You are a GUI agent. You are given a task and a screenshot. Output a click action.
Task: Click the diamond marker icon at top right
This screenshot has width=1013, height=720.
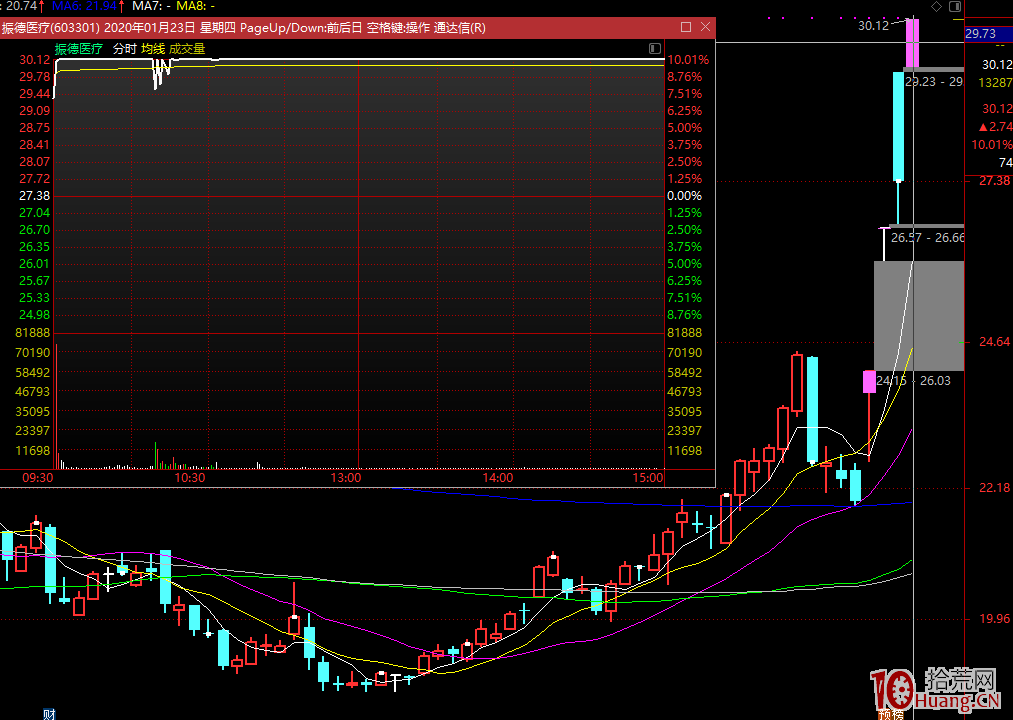tap(938, 6)
